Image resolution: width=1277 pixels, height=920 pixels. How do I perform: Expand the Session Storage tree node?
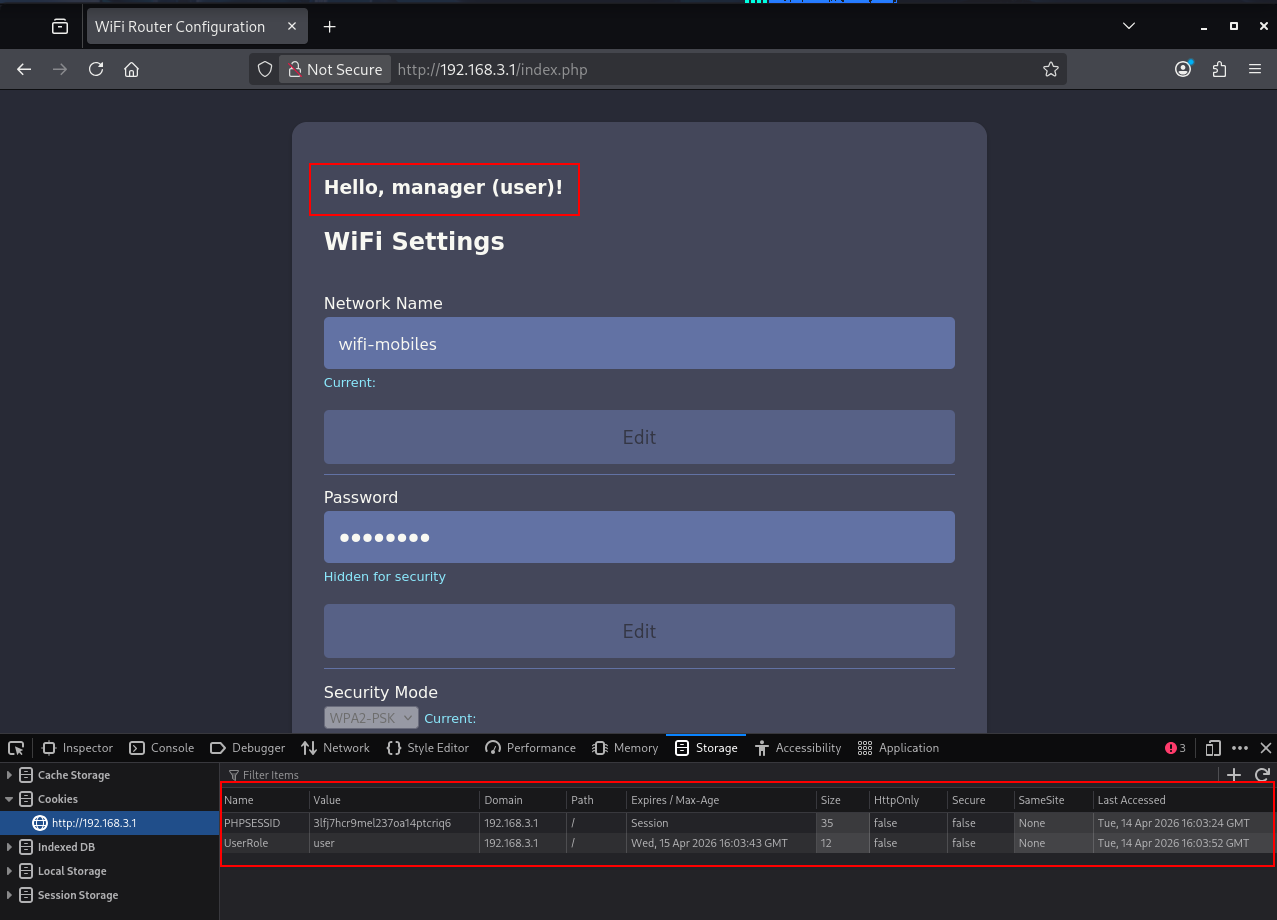pos(10,895)
